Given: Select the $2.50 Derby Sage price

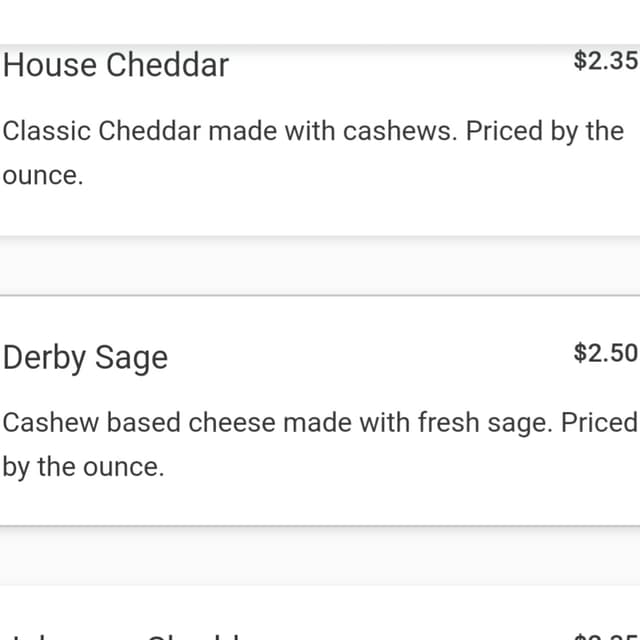Looking at the screenshot, I should click(x=606, y=353).
